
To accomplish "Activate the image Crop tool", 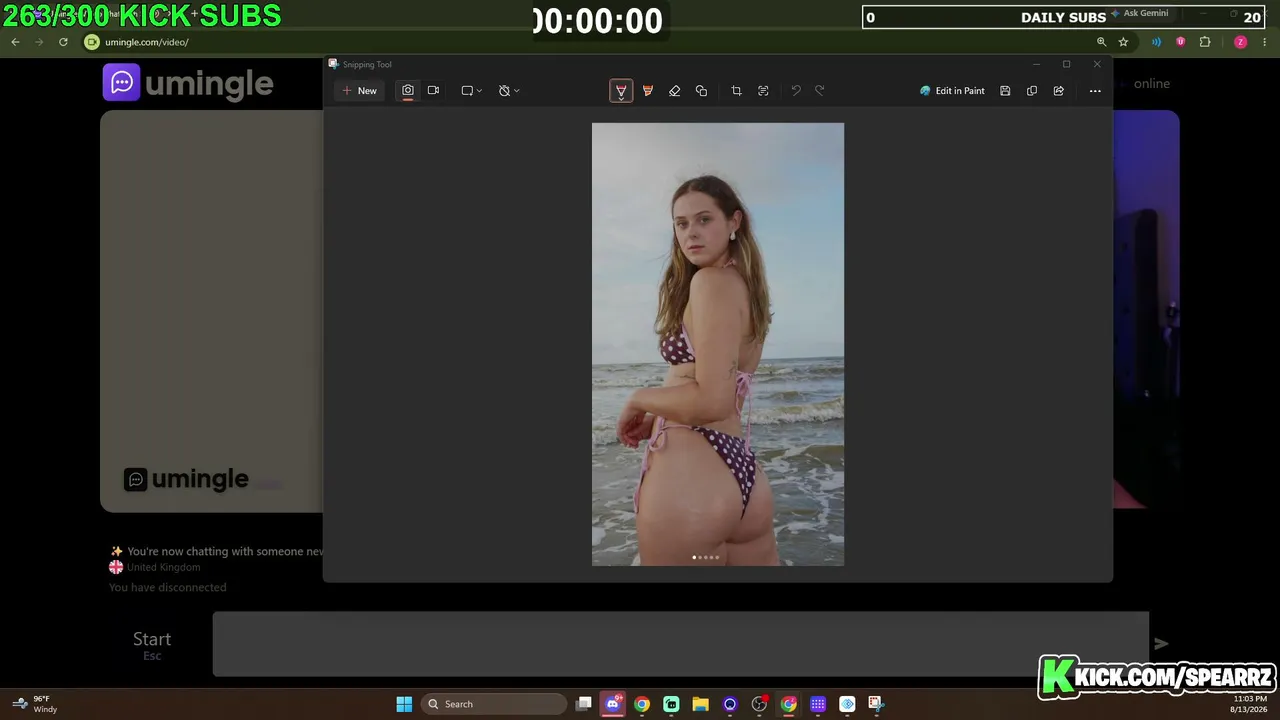I will pos(736,91).
